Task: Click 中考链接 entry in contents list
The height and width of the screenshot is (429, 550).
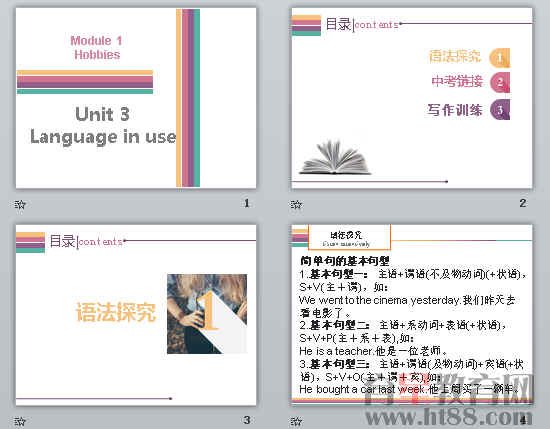Action: (457, 81)
